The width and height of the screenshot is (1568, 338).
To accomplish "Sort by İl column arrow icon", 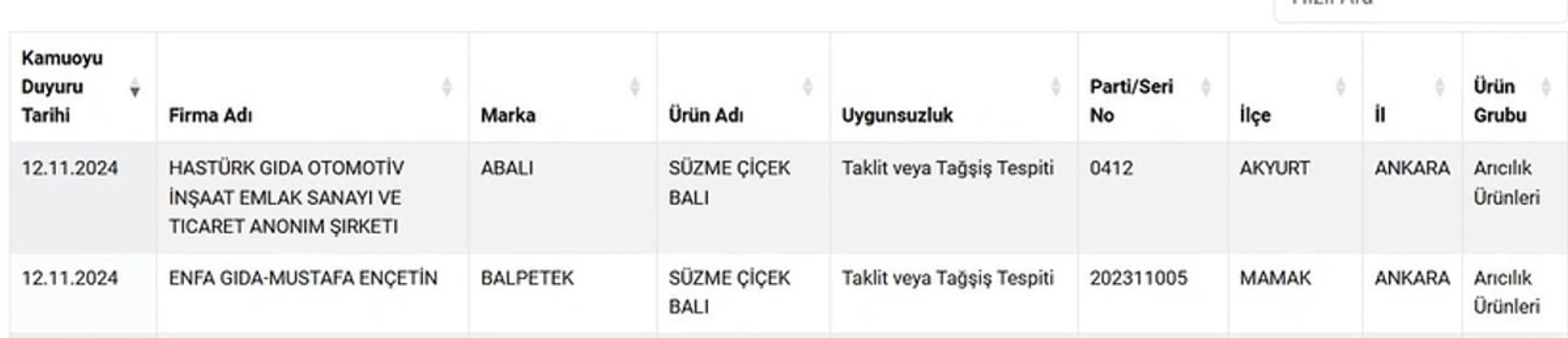I will [1440, 87].
